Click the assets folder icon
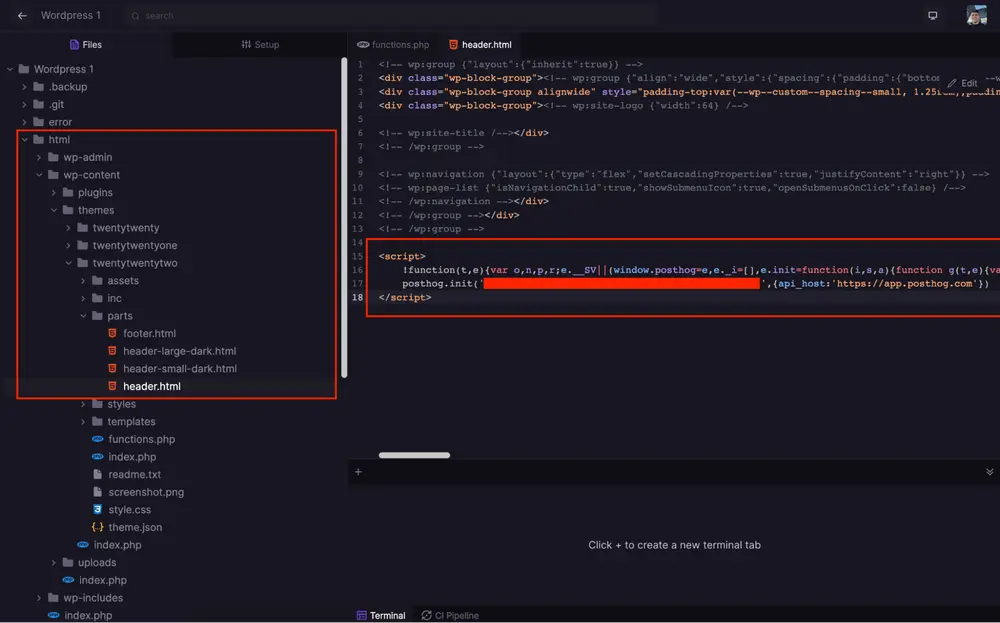The image size is (1000, 623). (x=97, y=281)
